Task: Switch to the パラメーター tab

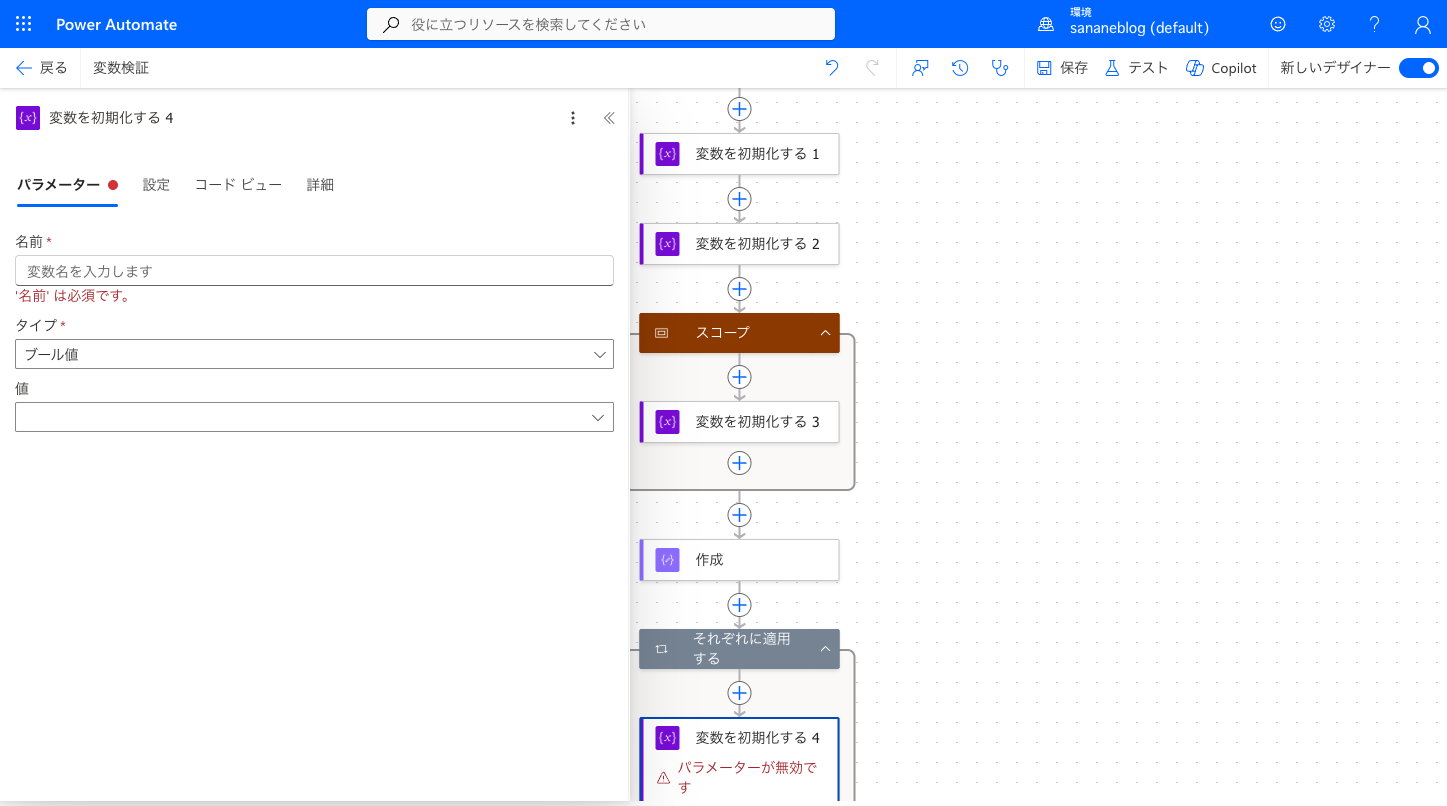Action: pos(68,185)
